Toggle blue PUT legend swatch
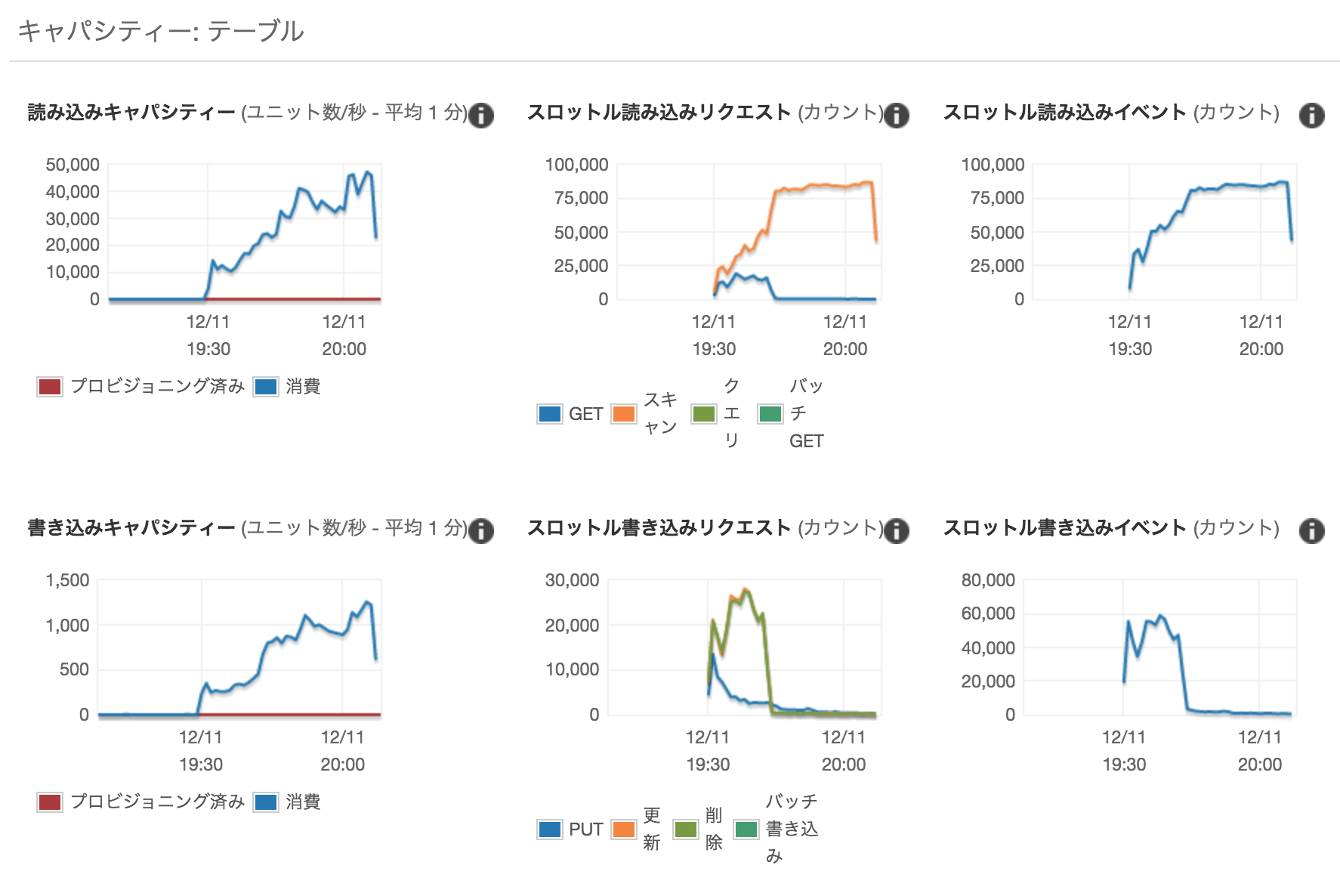 pyautogui.click(x=549, y=830)
